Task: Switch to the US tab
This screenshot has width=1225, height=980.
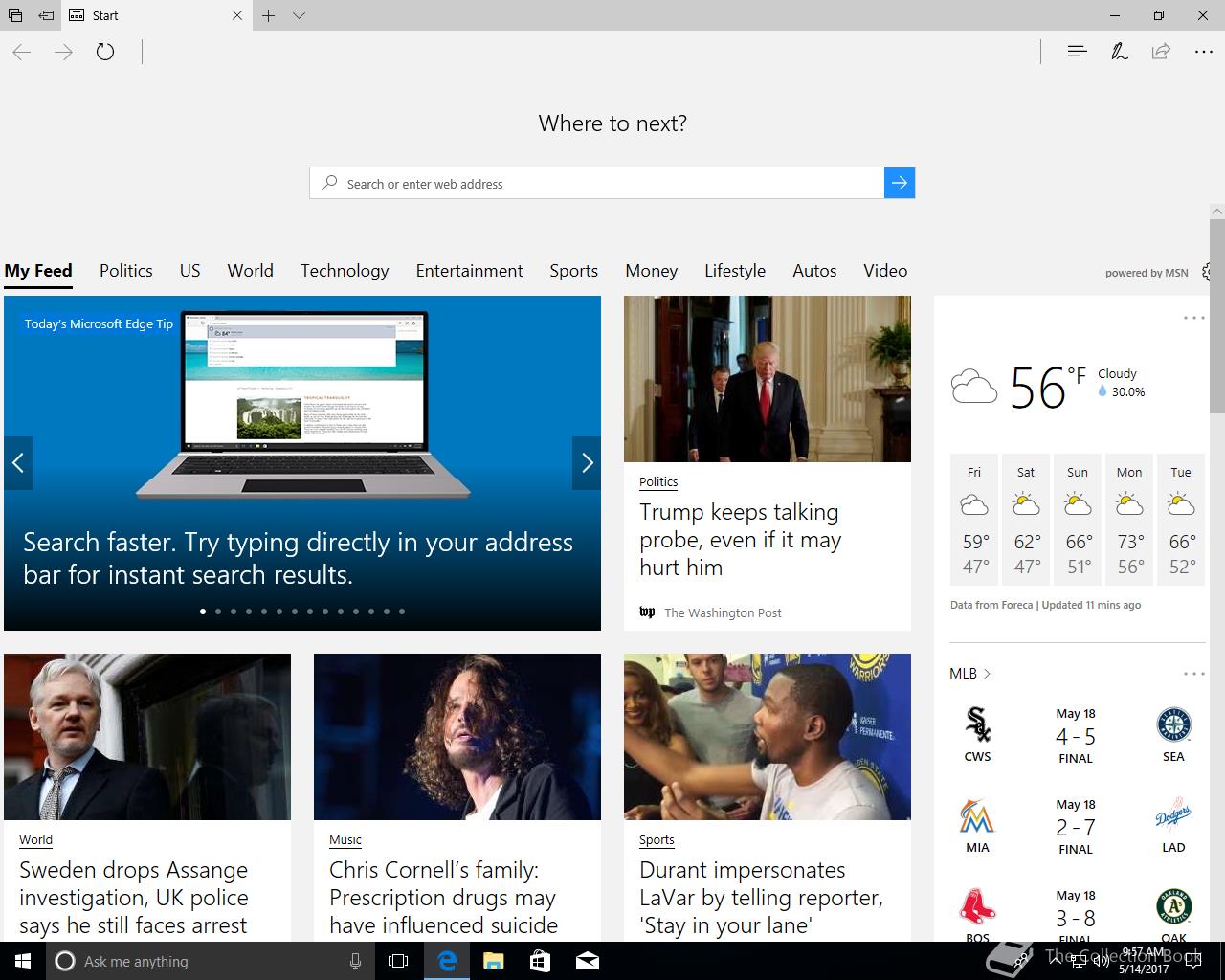Action: (x=190, y=271)
